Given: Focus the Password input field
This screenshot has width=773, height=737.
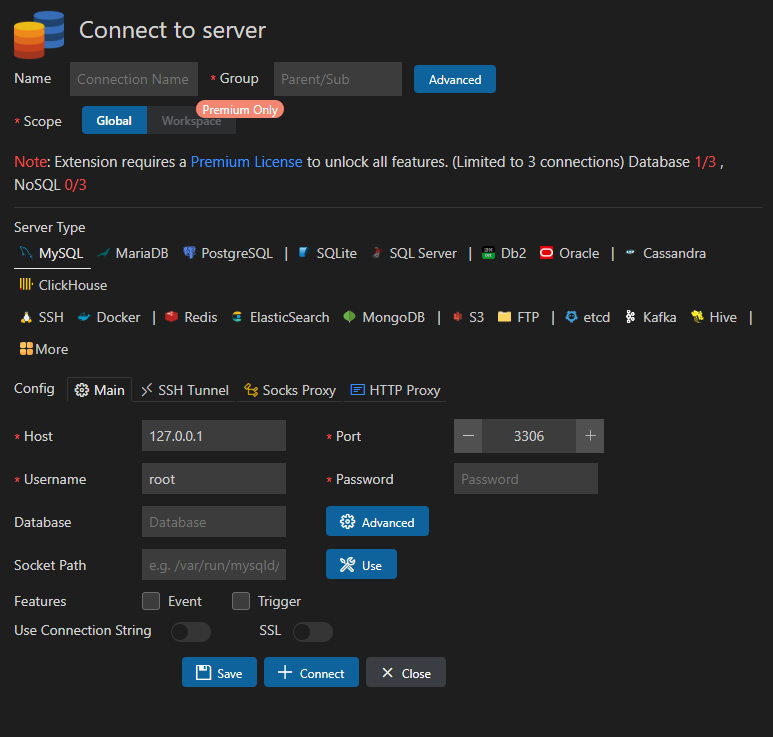Looking at the screenshot, I should click(x=526, y=479).
